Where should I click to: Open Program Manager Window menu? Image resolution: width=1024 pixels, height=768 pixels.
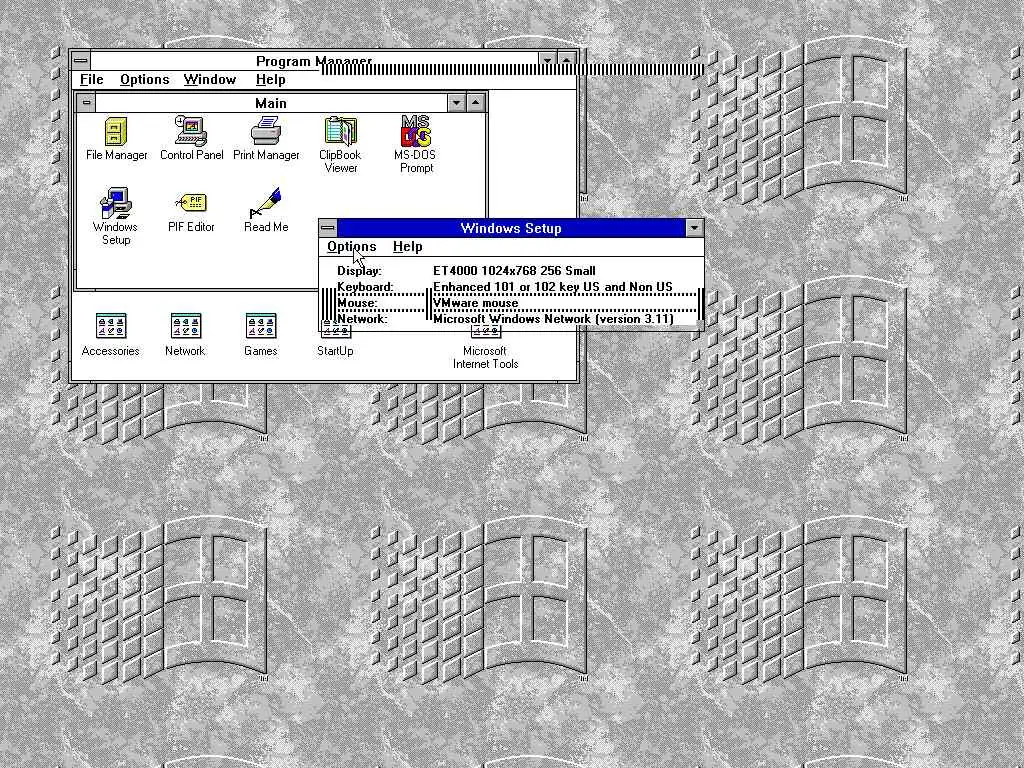tap(210, 80)
